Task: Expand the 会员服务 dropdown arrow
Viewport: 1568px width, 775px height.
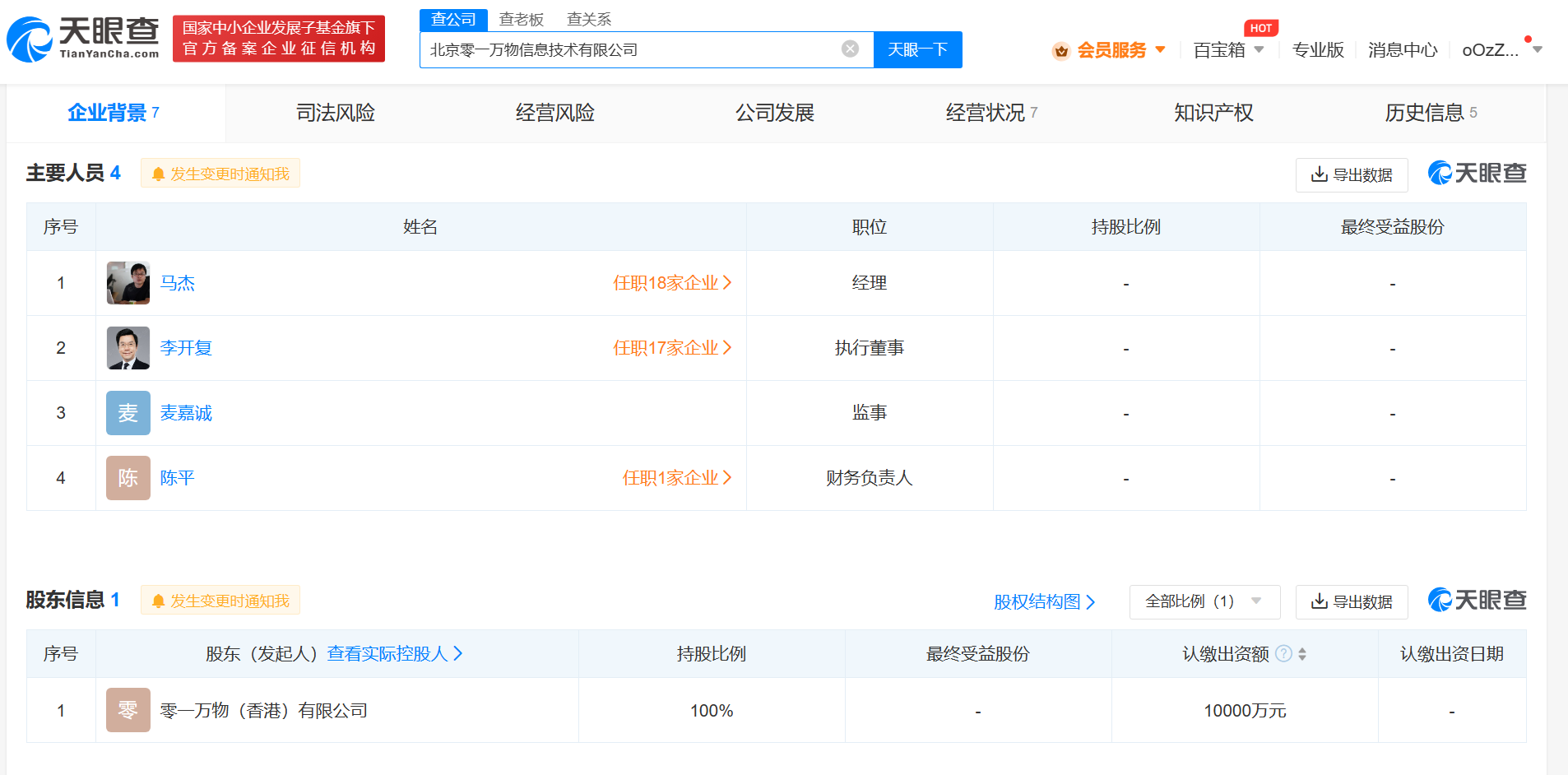Action: 1160,49
